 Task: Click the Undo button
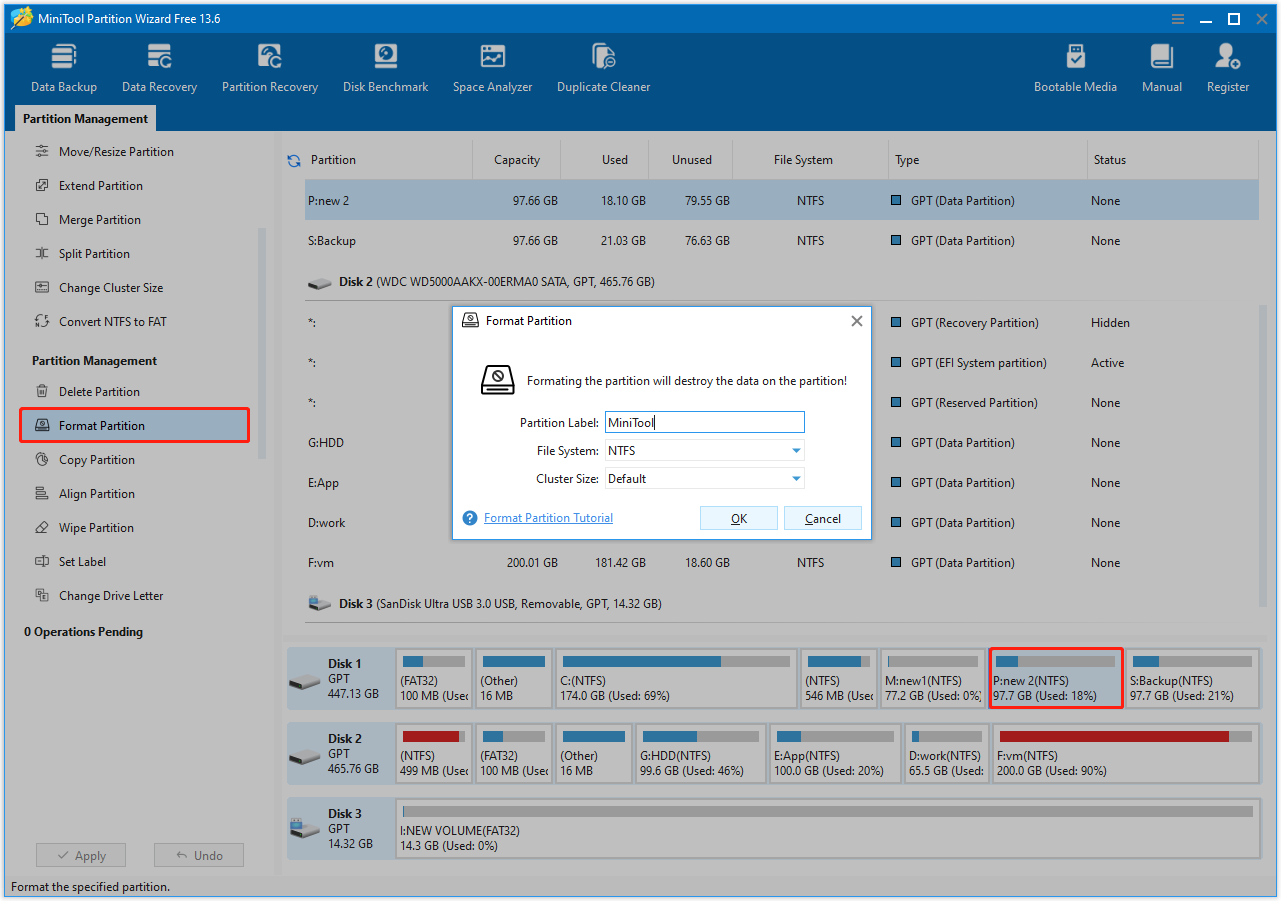tap(199, 856)
